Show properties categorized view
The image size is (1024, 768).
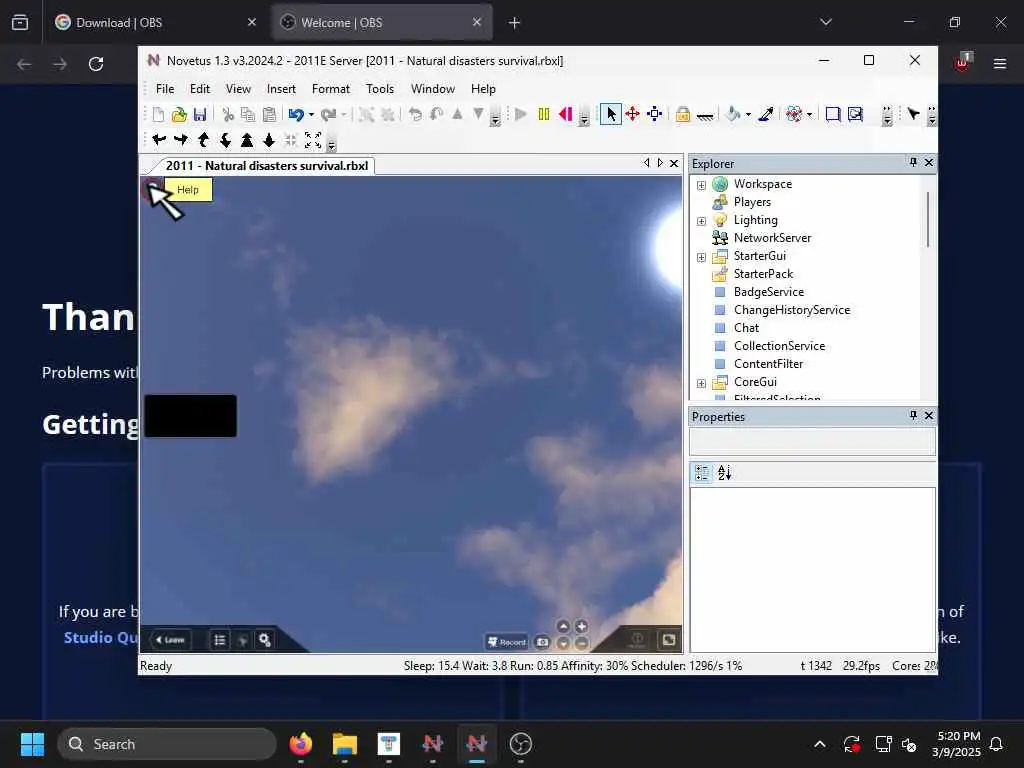click(x=702, y=473)
